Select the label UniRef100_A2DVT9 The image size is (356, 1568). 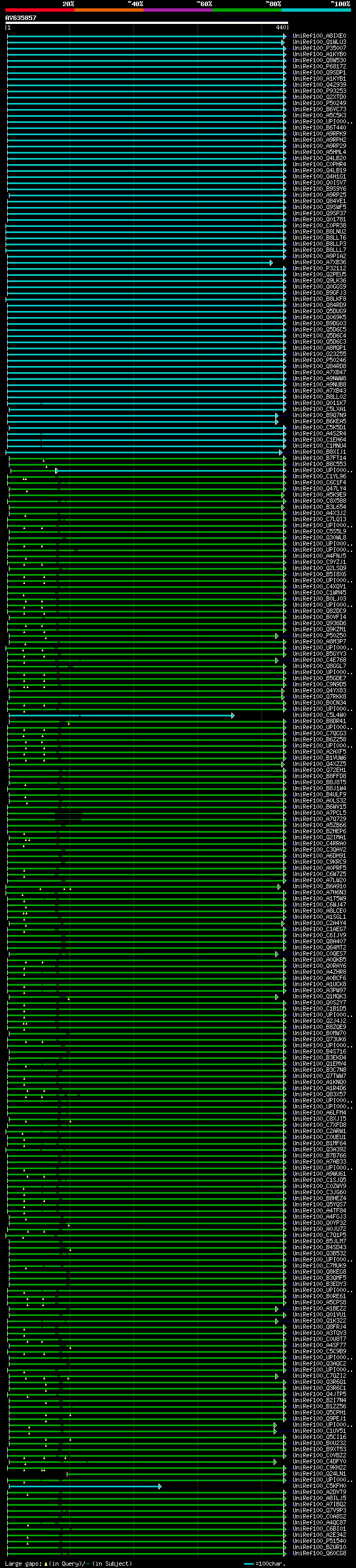319,1492
